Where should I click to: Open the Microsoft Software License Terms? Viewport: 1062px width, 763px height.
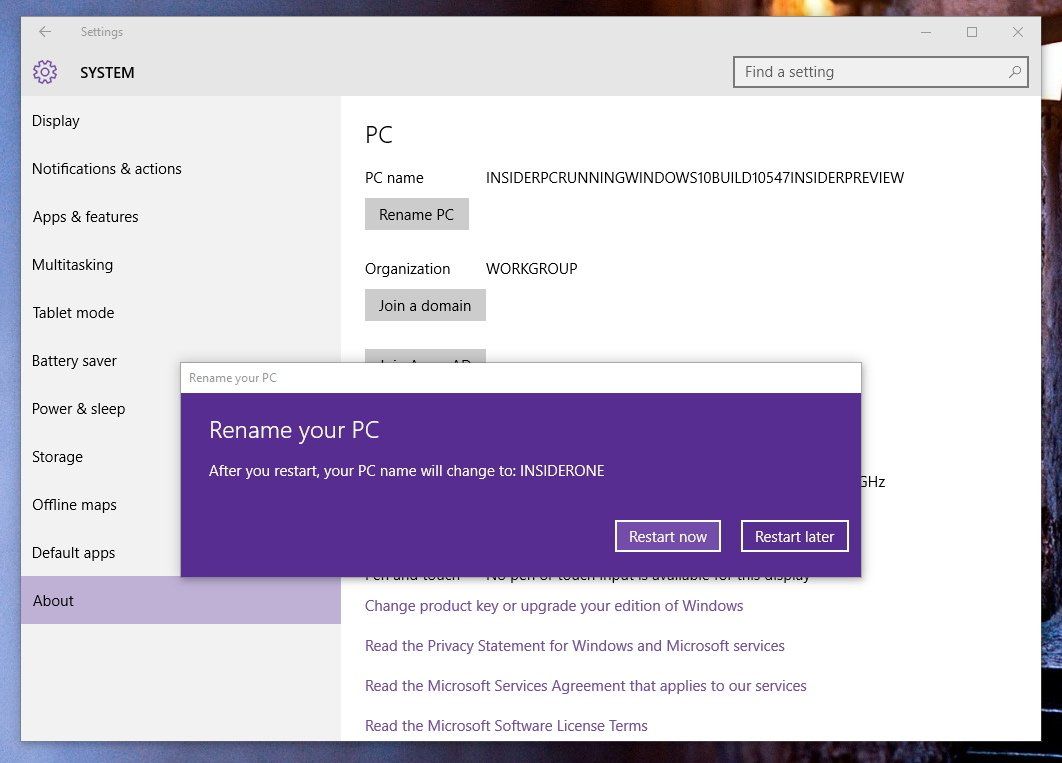506,725
